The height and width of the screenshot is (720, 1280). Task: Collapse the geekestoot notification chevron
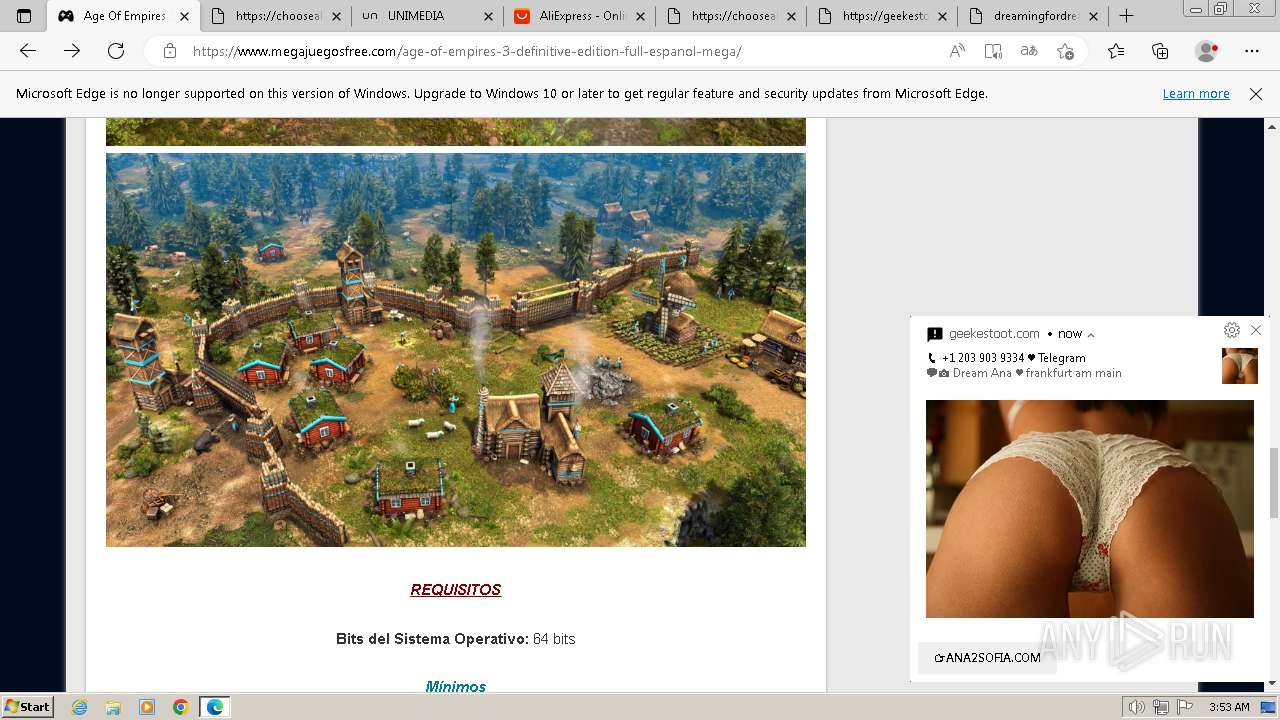click(x=1091, y=335)
